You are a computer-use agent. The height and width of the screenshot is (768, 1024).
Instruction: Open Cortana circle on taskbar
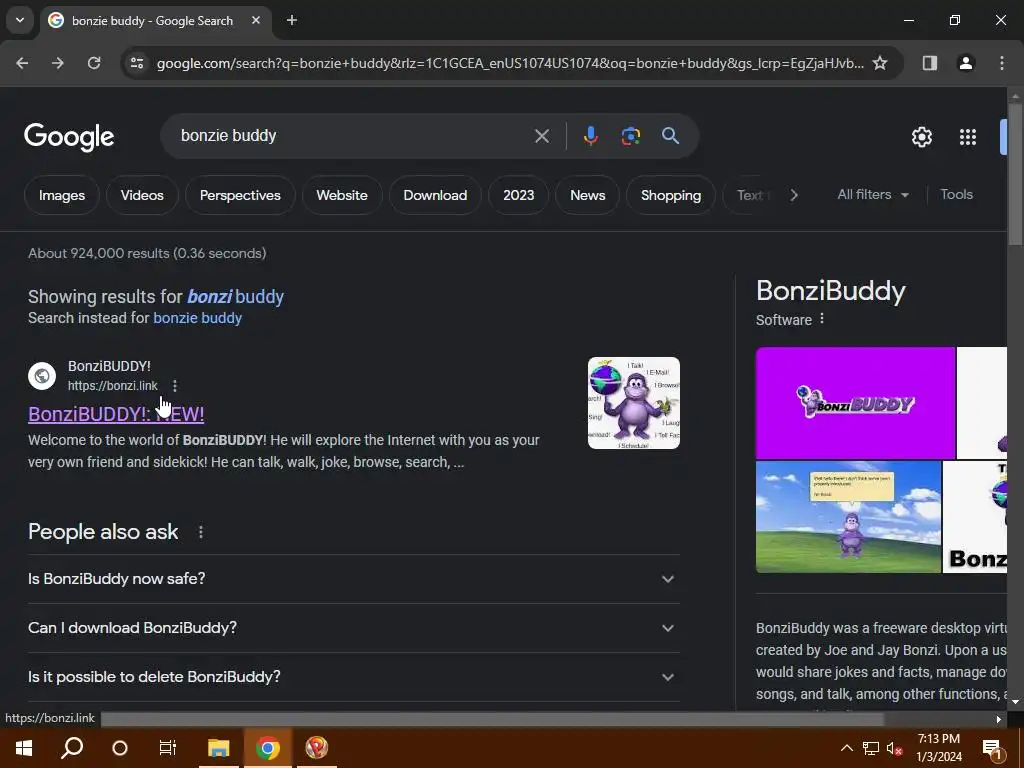pos(120,748)
